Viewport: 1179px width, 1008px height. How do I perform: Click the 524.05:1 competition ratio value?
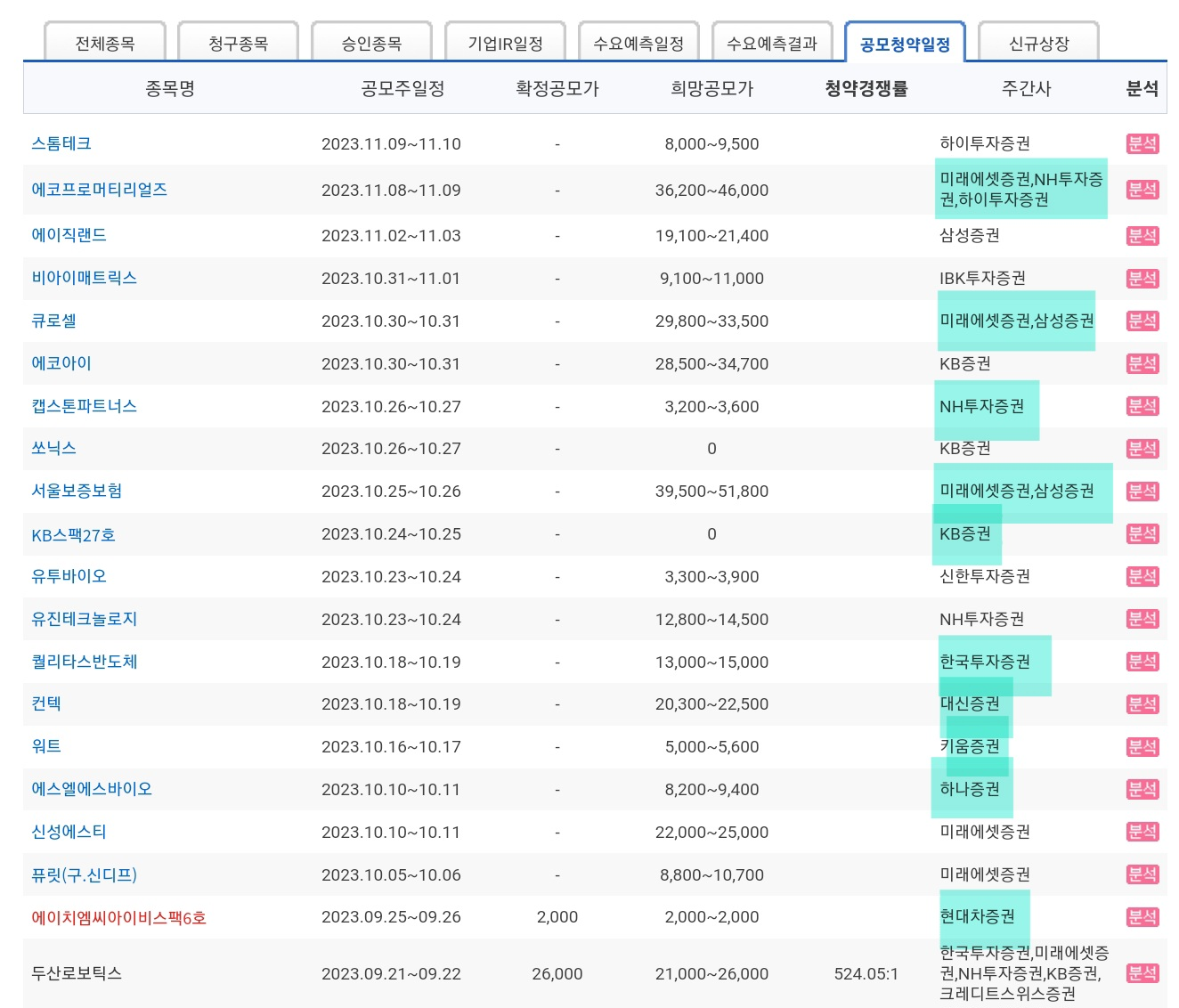(866, 974)
